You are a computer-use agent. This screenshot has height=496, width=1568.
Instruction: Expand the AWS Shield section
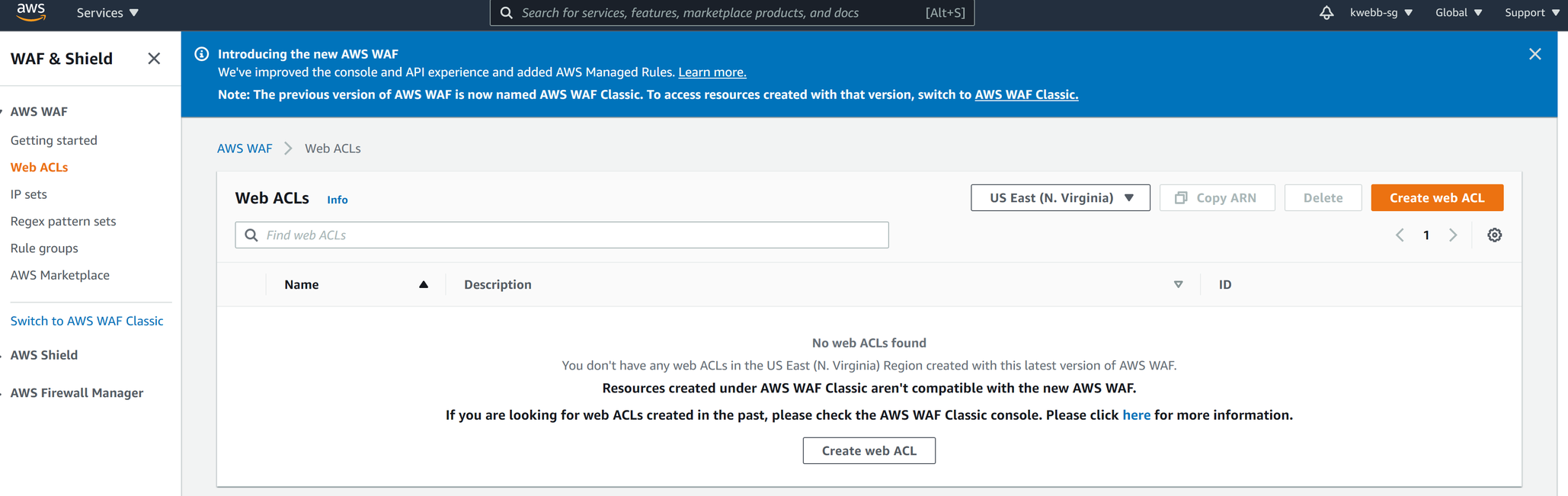pos(43,355)
